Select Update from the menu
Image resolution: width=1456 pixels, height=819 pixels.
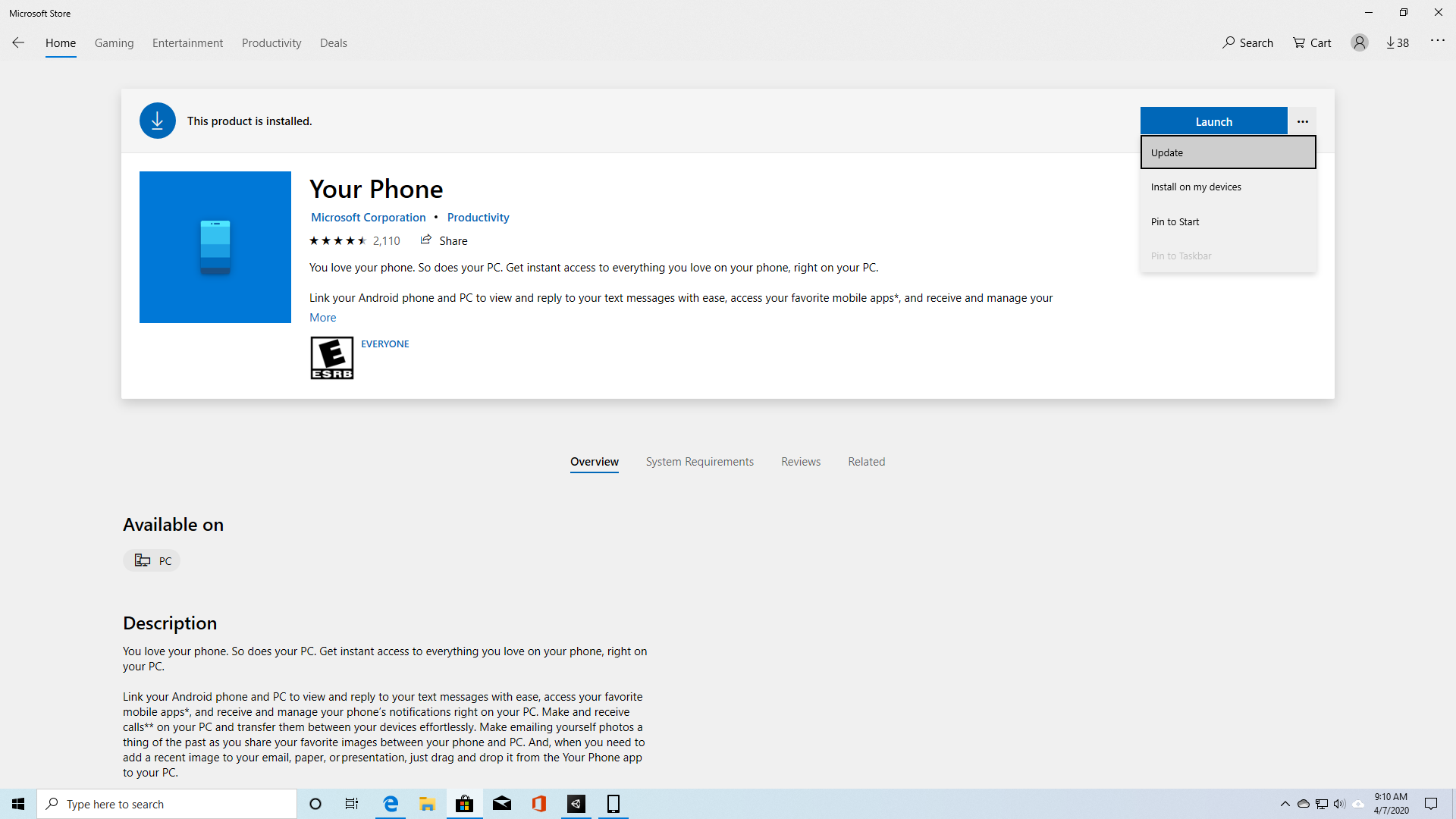1228,152
